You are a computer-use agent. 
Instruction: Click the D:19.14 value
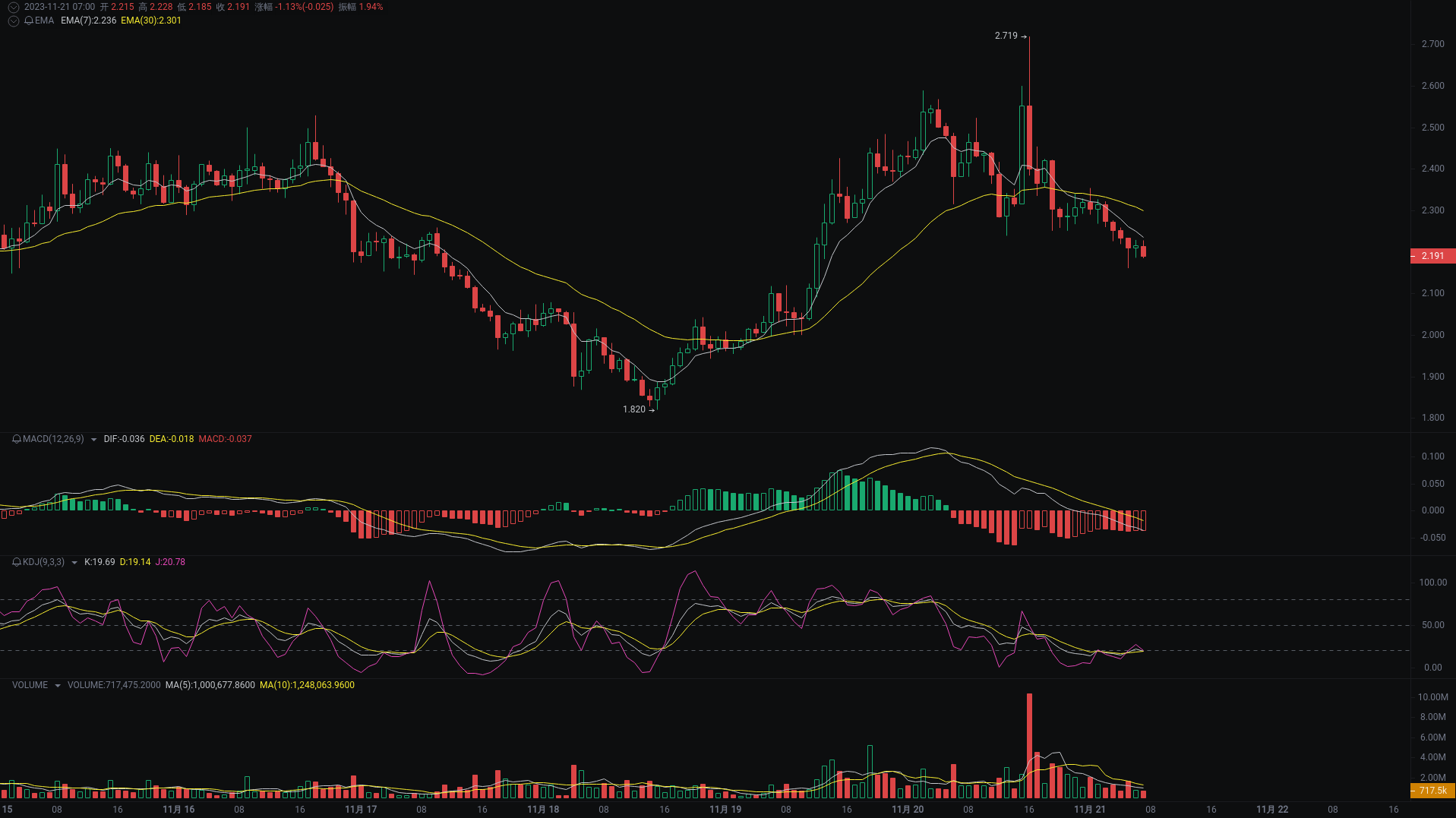pyautogui.click(x=135, y=562)
